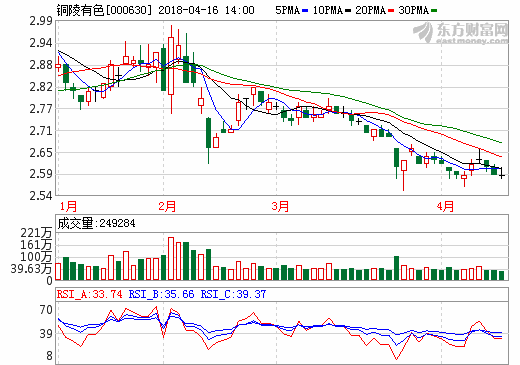Image resolution: width=520 pixels, height=365 pixels.
Task: Click the RSI_C:39.37 indicator label
Action: 233,294
